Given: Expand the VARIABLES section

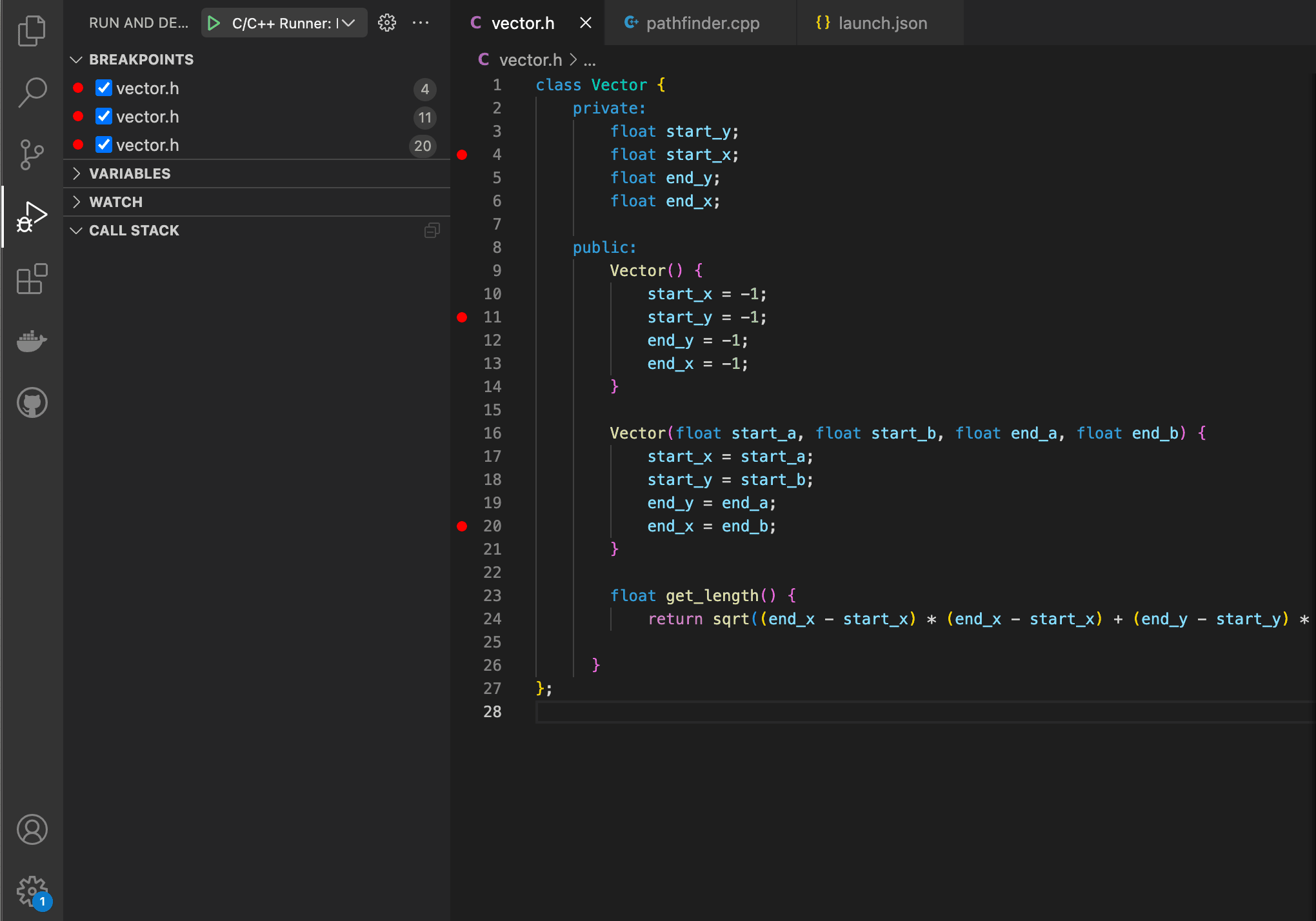Looking at the screenshot, I should (x=130, y=173).
